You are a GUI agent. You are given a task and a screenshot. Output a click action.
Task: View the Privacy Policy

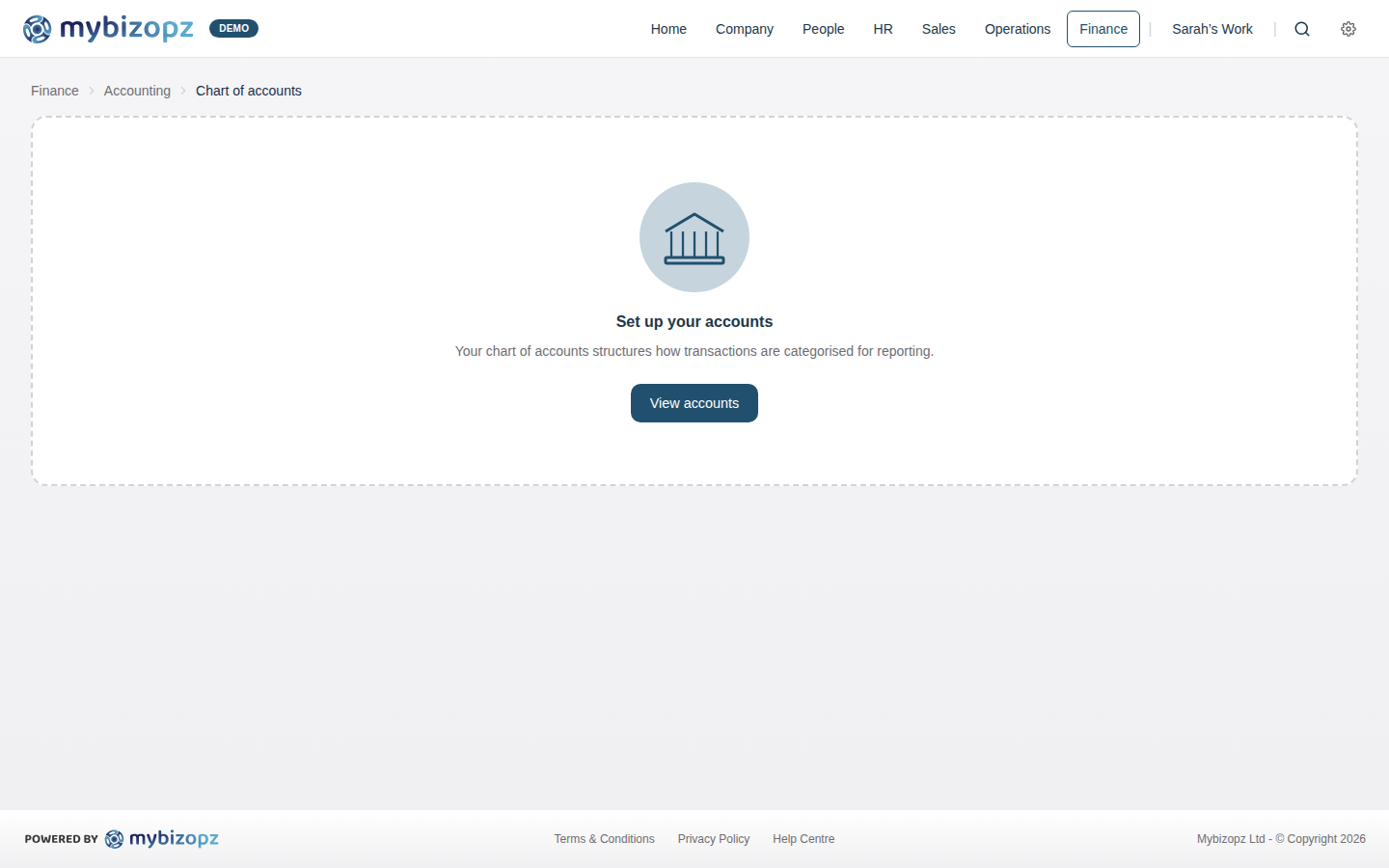[x=714, y=838]
